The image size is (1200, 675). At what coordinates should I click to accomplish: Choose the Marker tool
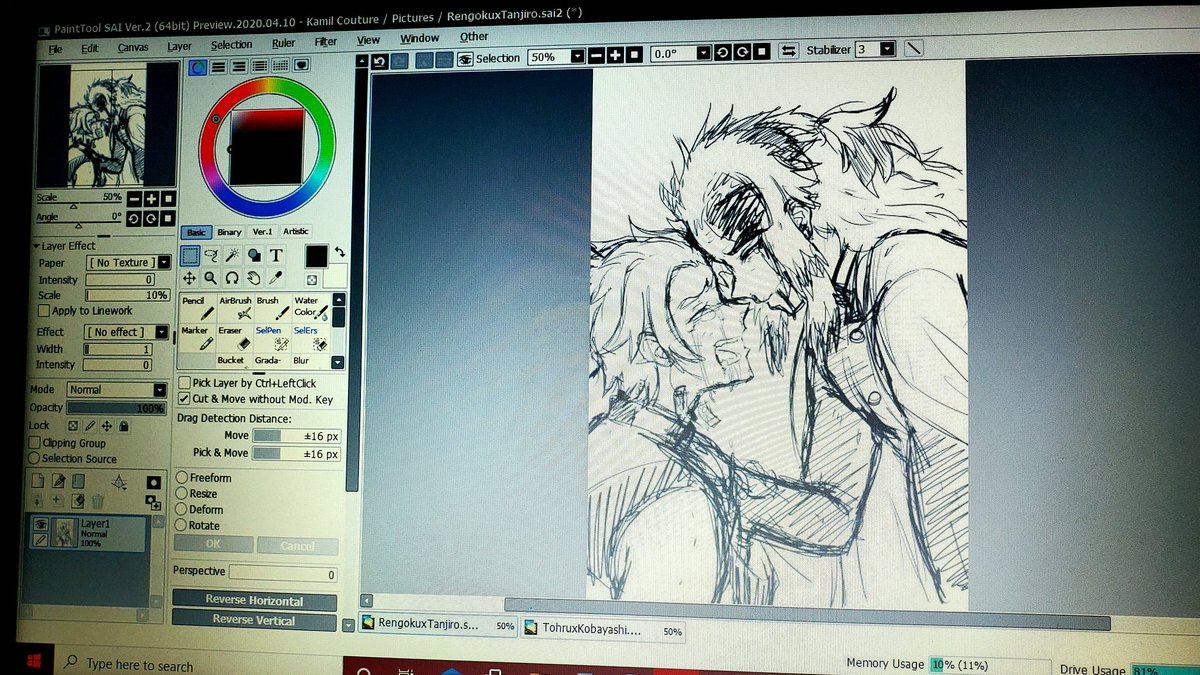(x=198, y=338)
